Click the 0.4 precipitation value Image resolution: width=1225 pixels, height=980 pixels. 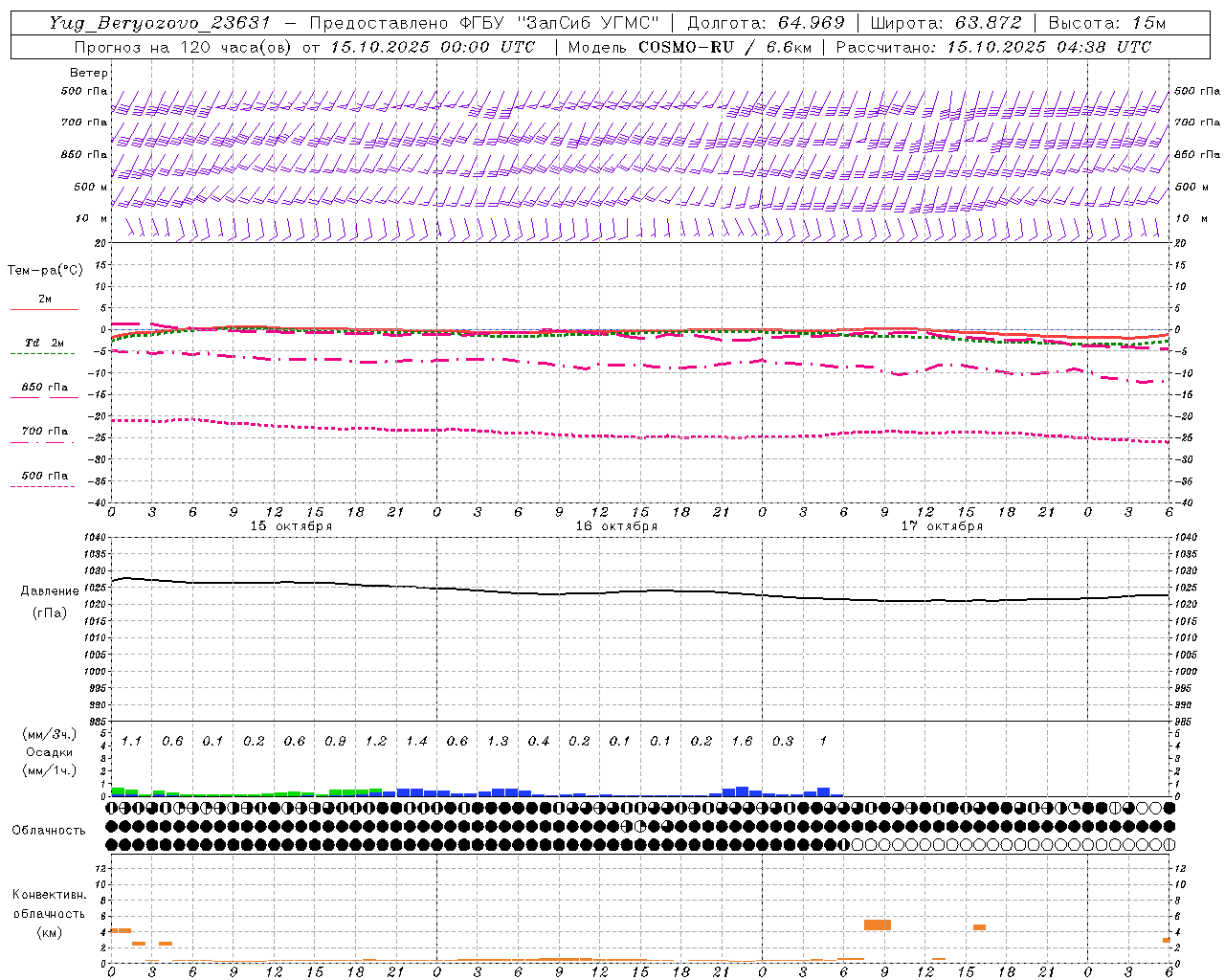coord(539,742)
